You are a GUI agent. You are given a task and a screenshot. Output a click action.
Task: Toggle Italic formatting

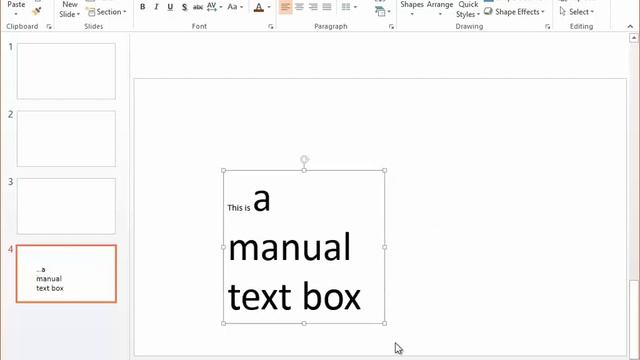156,7
